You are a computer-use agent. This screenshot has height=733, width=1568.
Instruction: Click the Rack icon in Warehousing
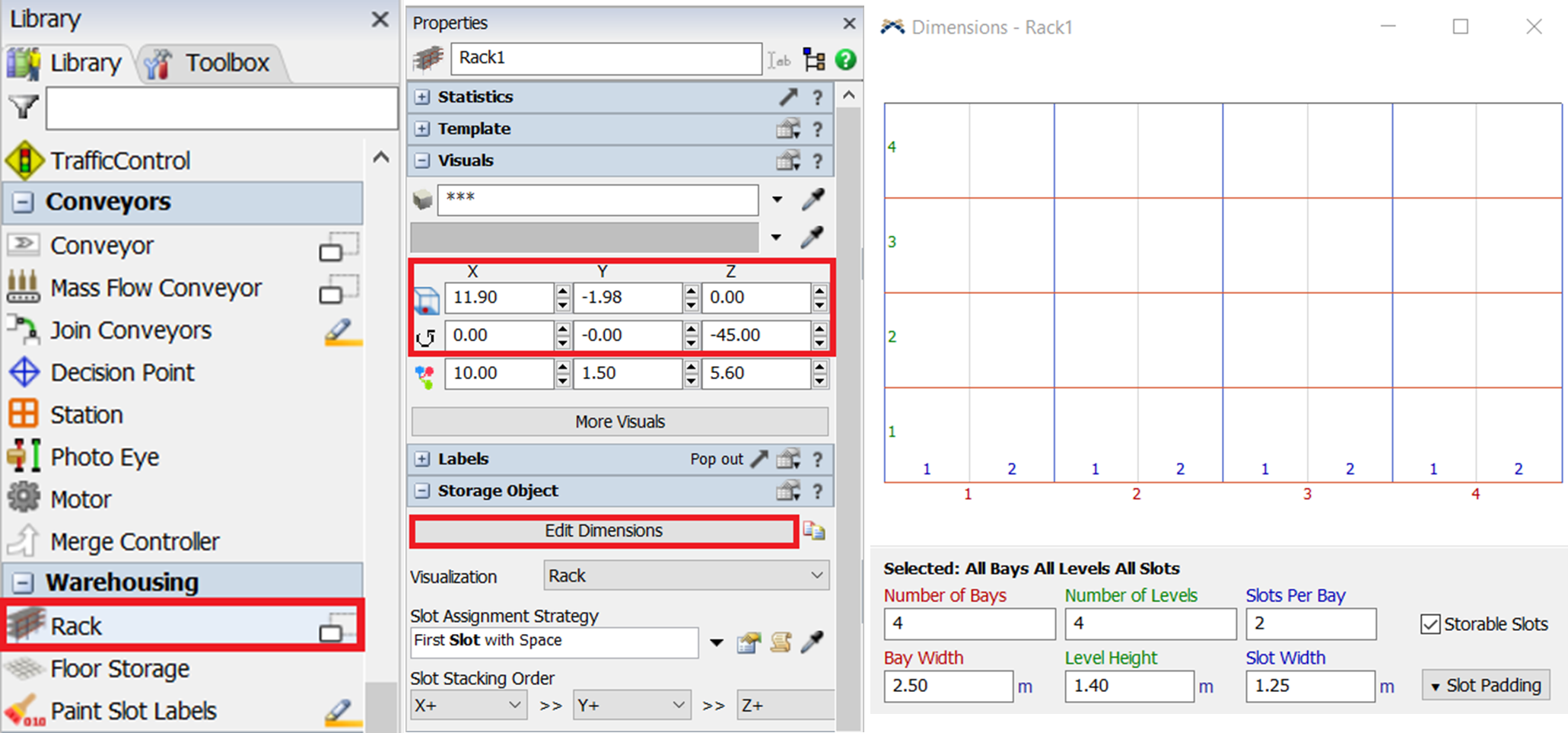click(x=24, y=626)
